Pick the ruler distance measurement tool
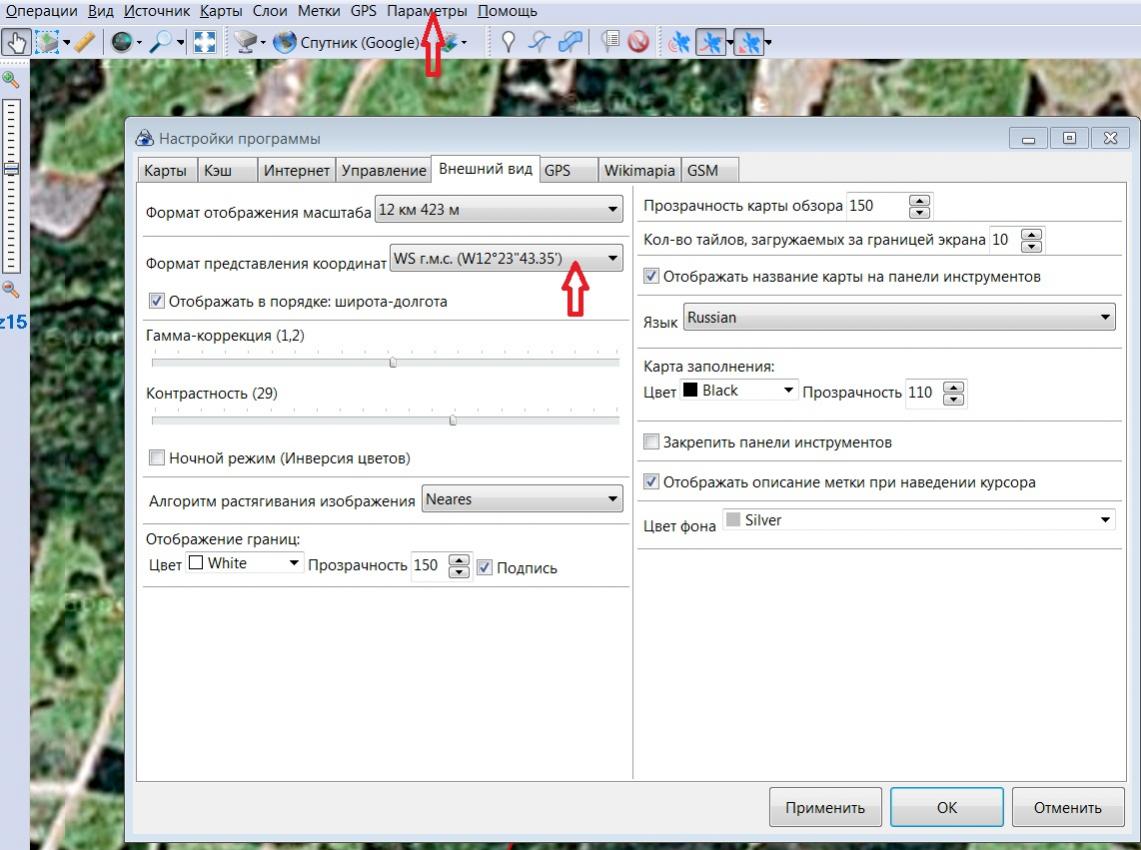Viewport: 1141px width, 850px height. [86, 43]
